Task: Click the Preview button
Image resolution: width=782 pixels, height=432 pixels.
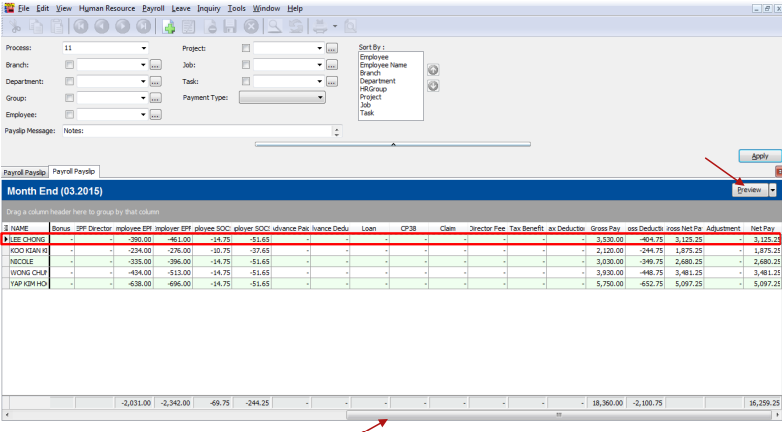Action: (x=749, y=190)
